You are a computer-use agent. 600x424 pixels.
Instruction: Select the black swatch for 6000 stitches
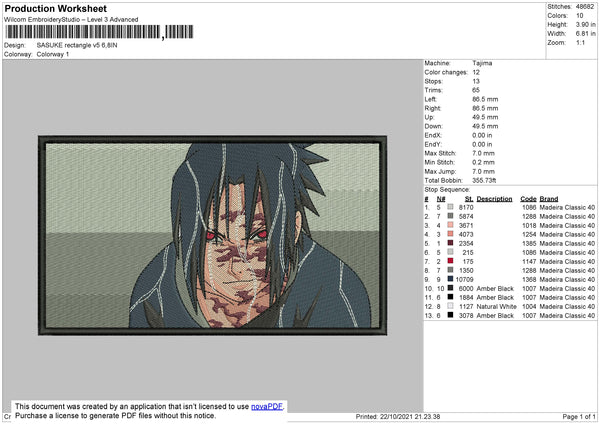tap(450, 288)
